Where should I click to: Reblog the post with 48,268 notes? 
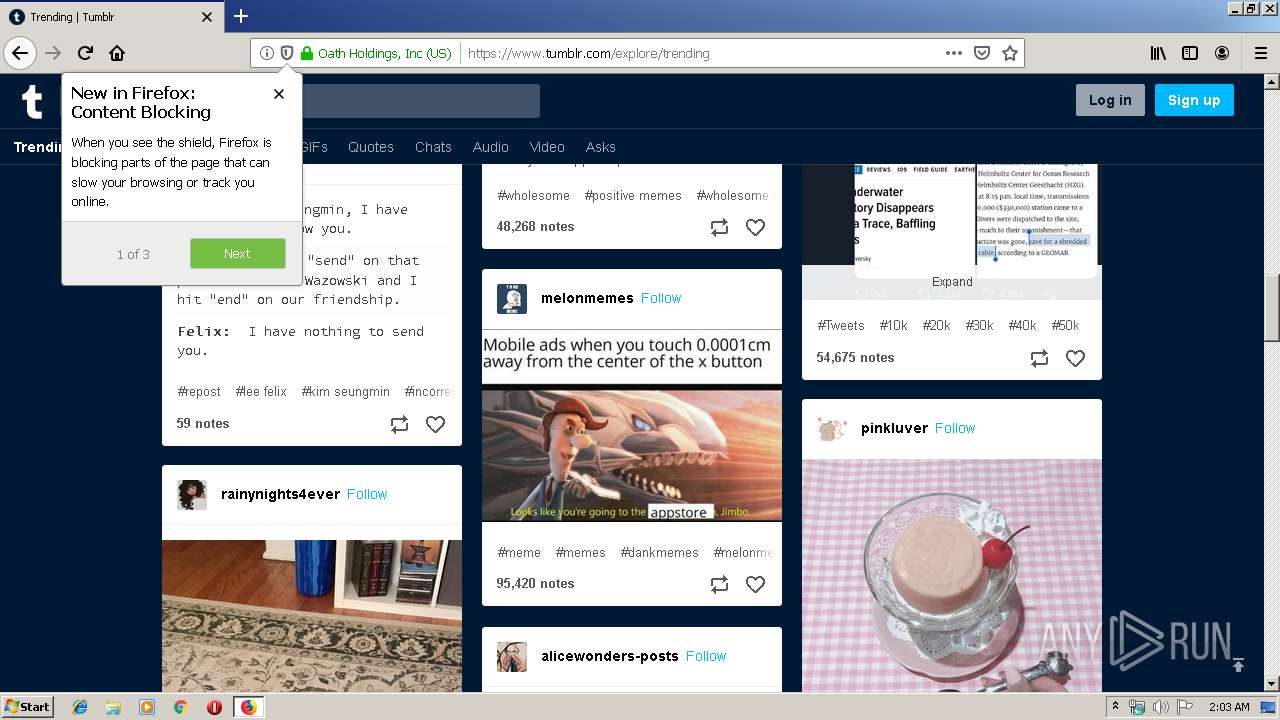[719, 227]
